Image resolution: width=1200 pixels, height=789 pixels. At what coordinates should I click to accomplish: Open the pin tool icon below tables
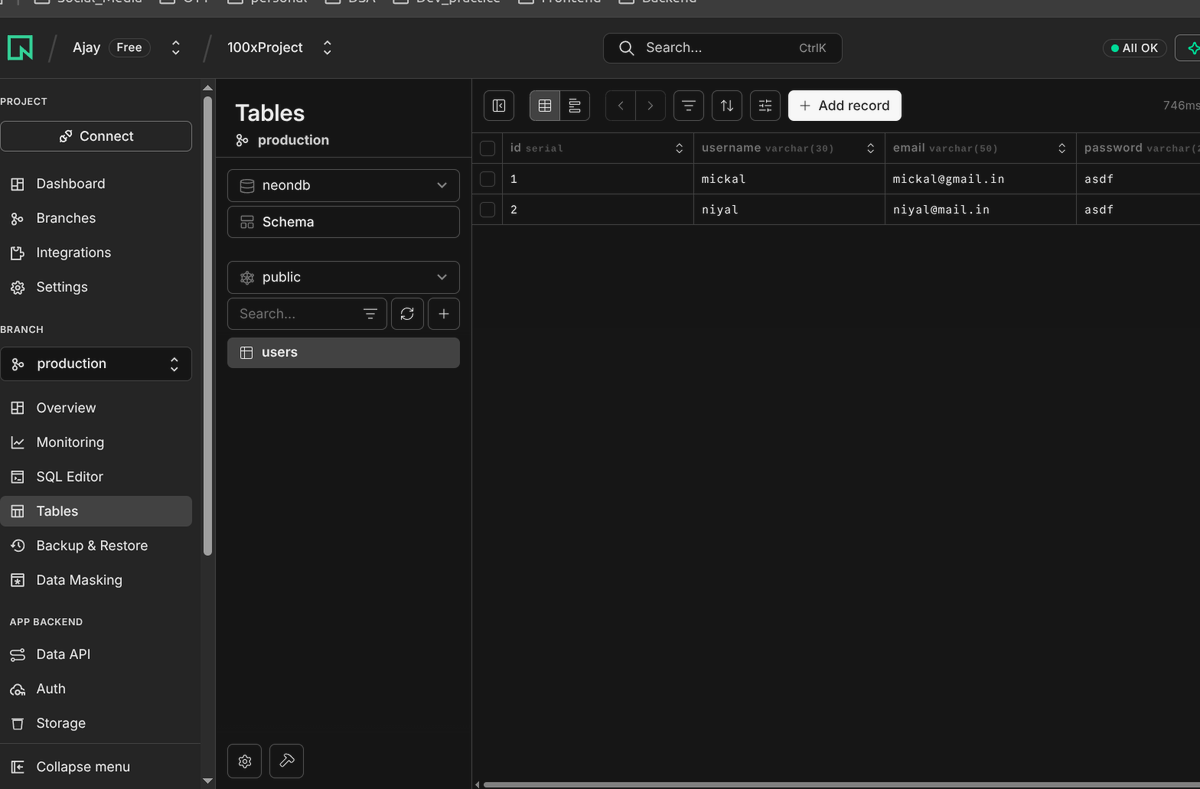287,761
